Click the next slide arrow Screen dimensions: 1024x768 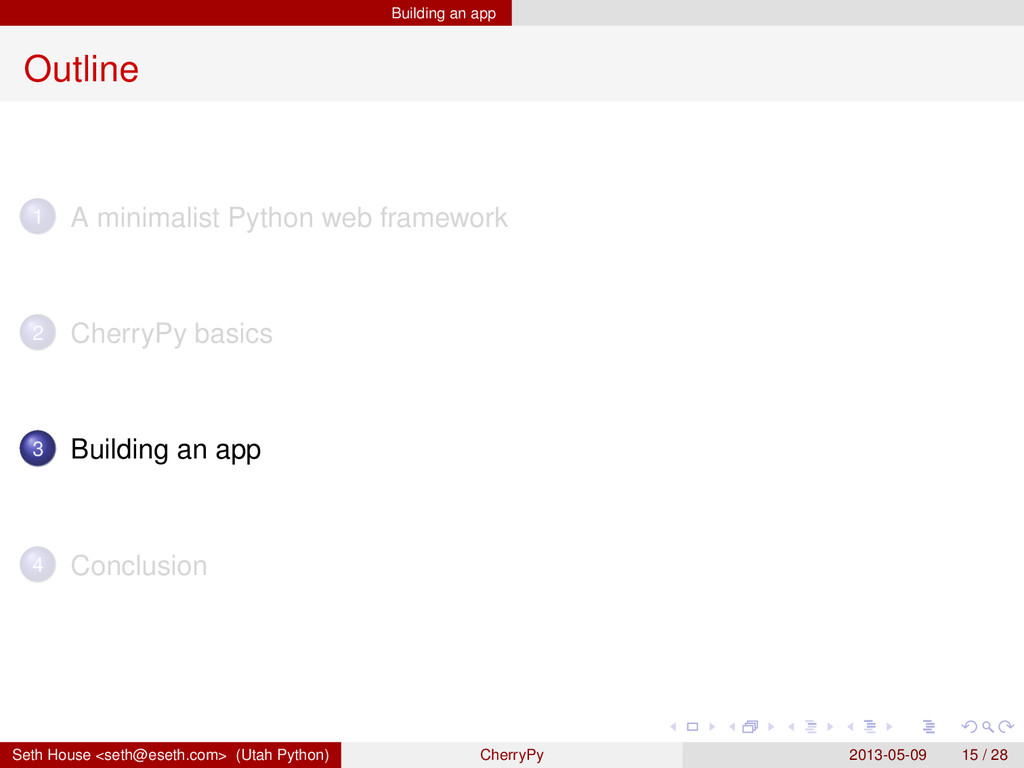712,727
